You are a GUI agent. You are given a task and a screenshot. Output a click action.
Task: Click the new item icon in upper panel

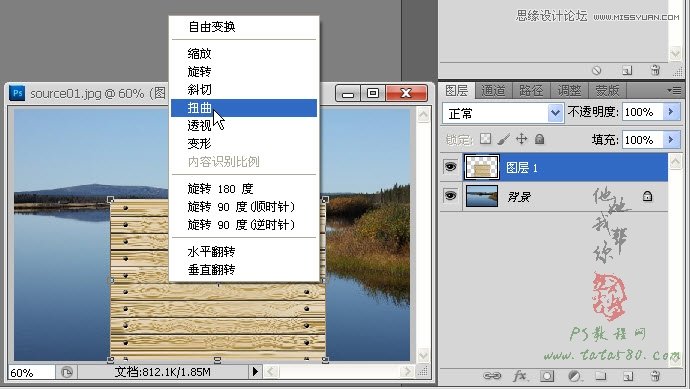point(627,70)
